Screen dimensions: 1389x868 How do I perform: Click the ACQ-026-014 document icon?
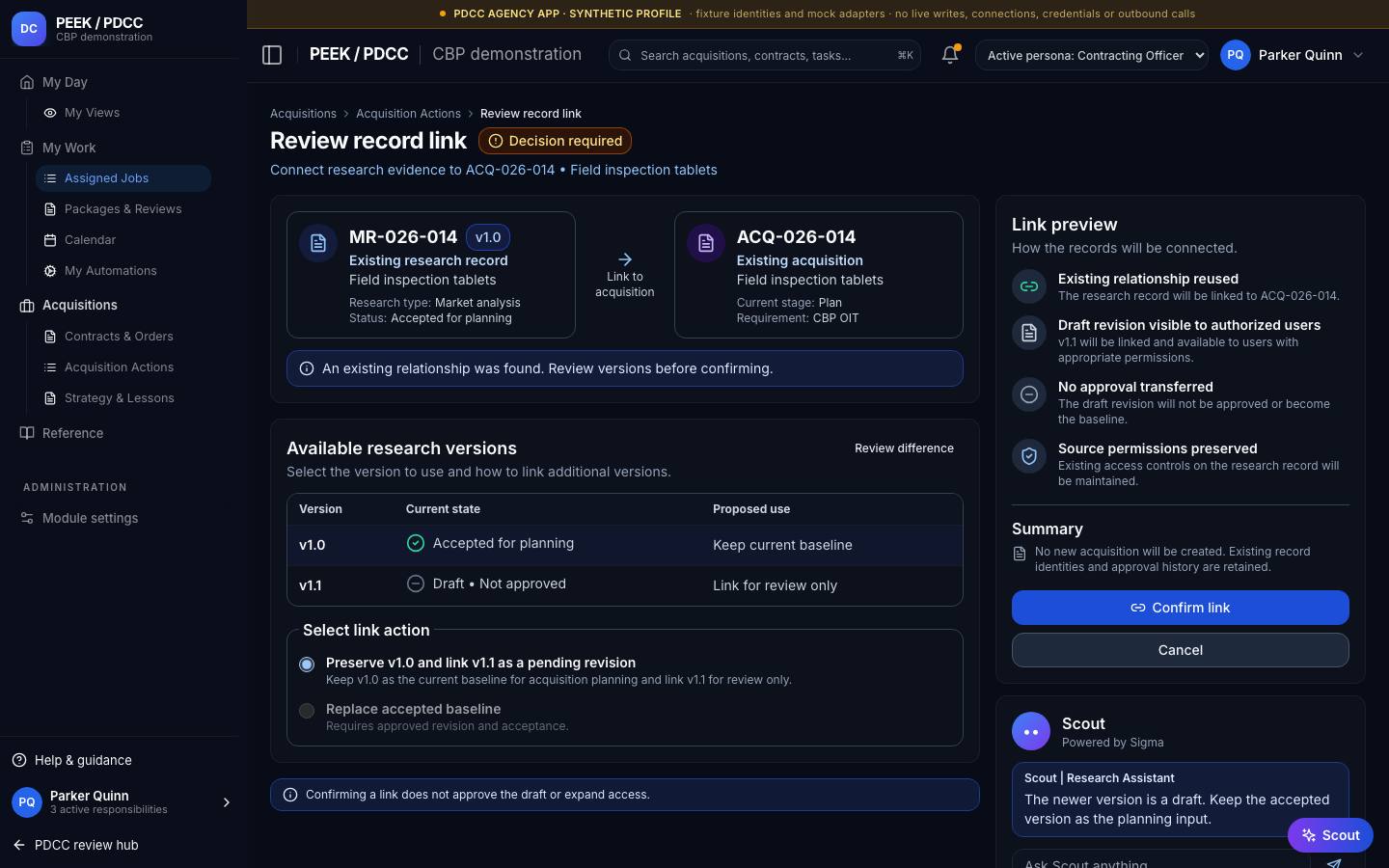click(x=706, y=243)
